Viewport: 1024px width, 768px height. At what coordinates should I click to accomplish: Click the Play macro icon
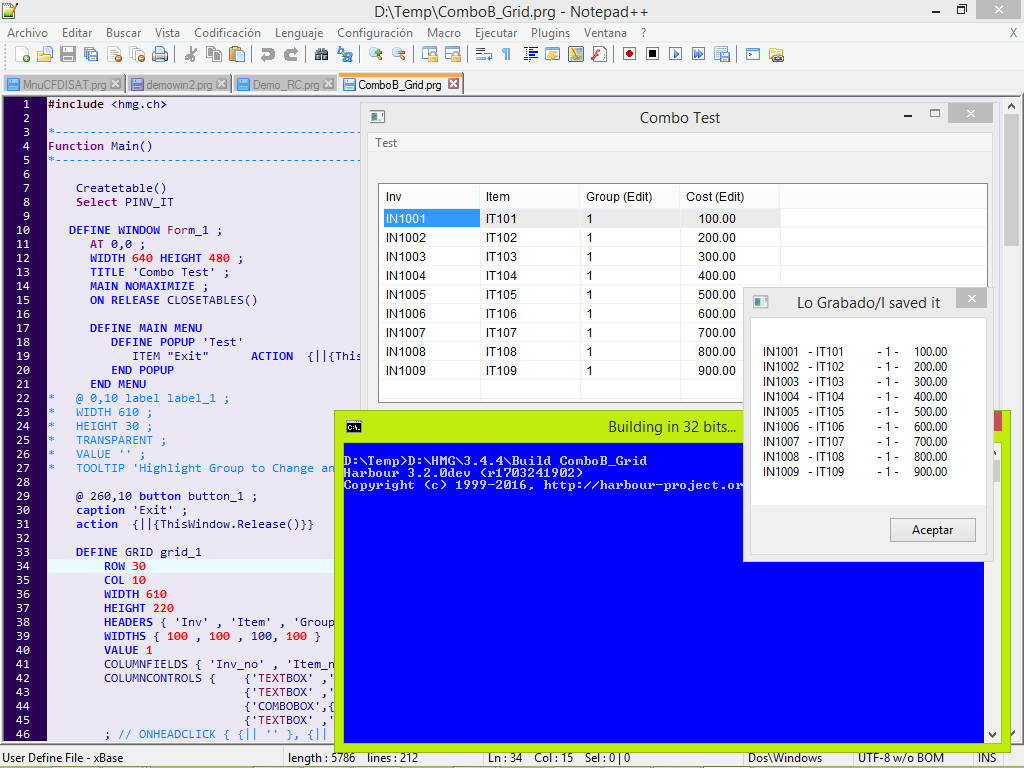675,54
